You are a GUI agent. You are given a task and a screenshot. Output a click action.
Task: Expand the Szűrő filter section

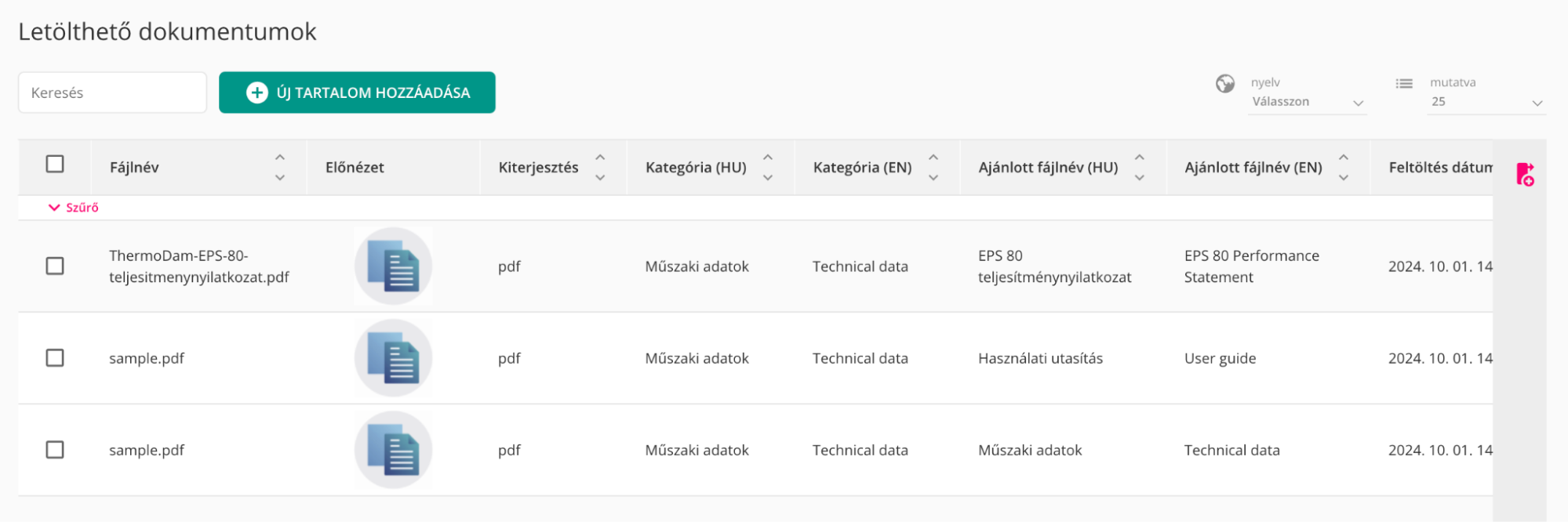pyautogui.click(x=74, y=208)
